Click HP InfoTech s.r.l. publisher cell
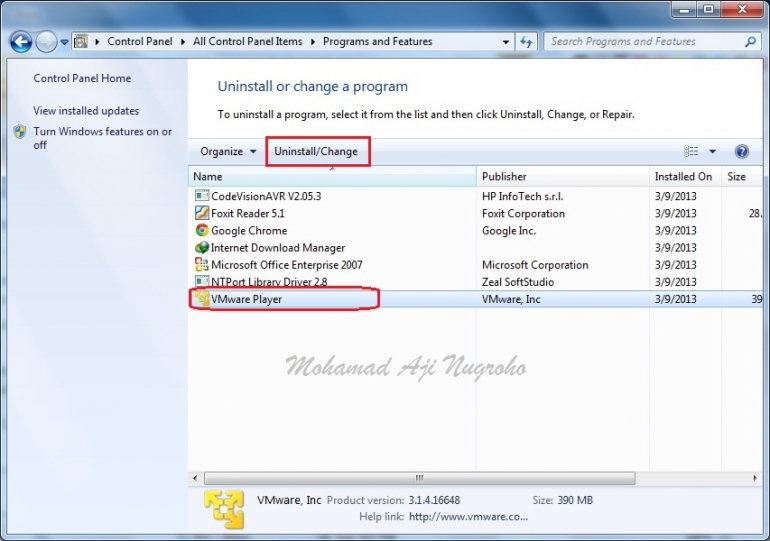The width and height of the screenshot is (770, 541). coord(522,196)
